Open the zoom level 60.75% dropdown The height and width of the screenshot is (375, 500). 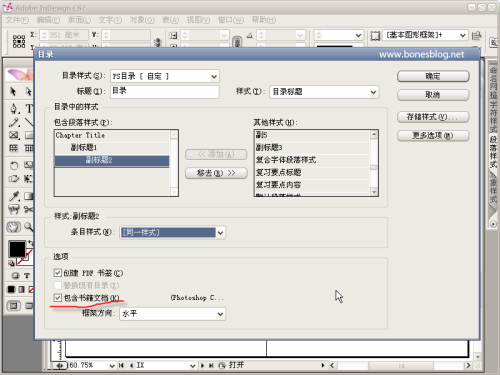click(112, 366)
